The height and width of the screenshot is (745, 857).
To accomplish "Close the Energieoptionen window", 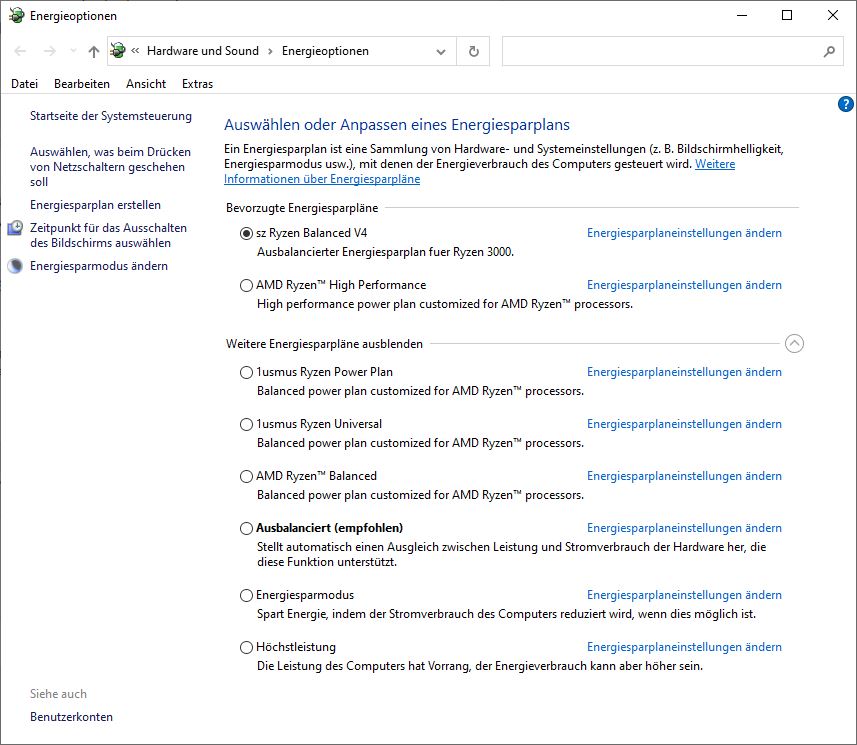I will (x=832, y=15).
